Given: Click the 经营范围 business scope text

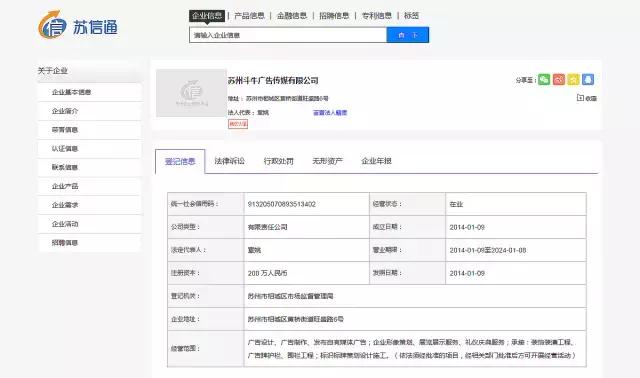Looking at the screenshot, I should [411, 349].
